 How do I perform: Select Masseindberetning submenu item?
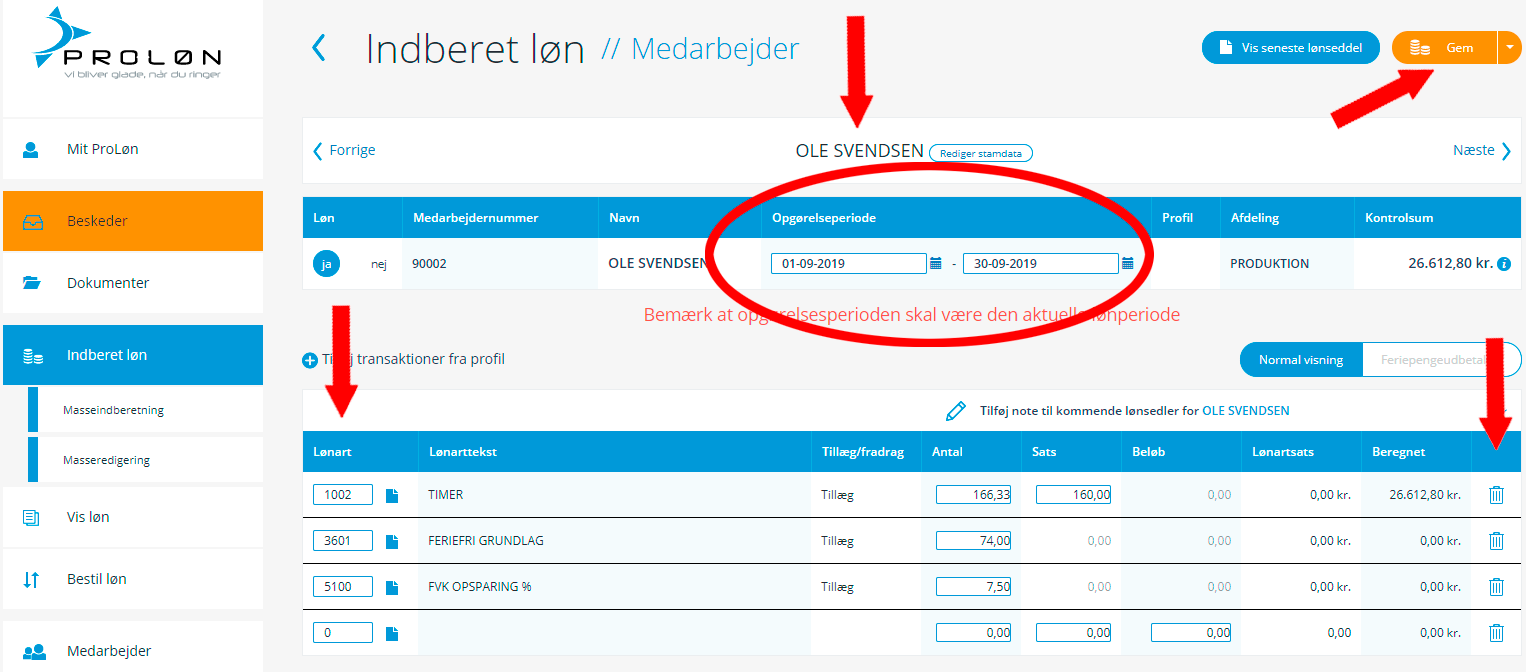point(113,410)
